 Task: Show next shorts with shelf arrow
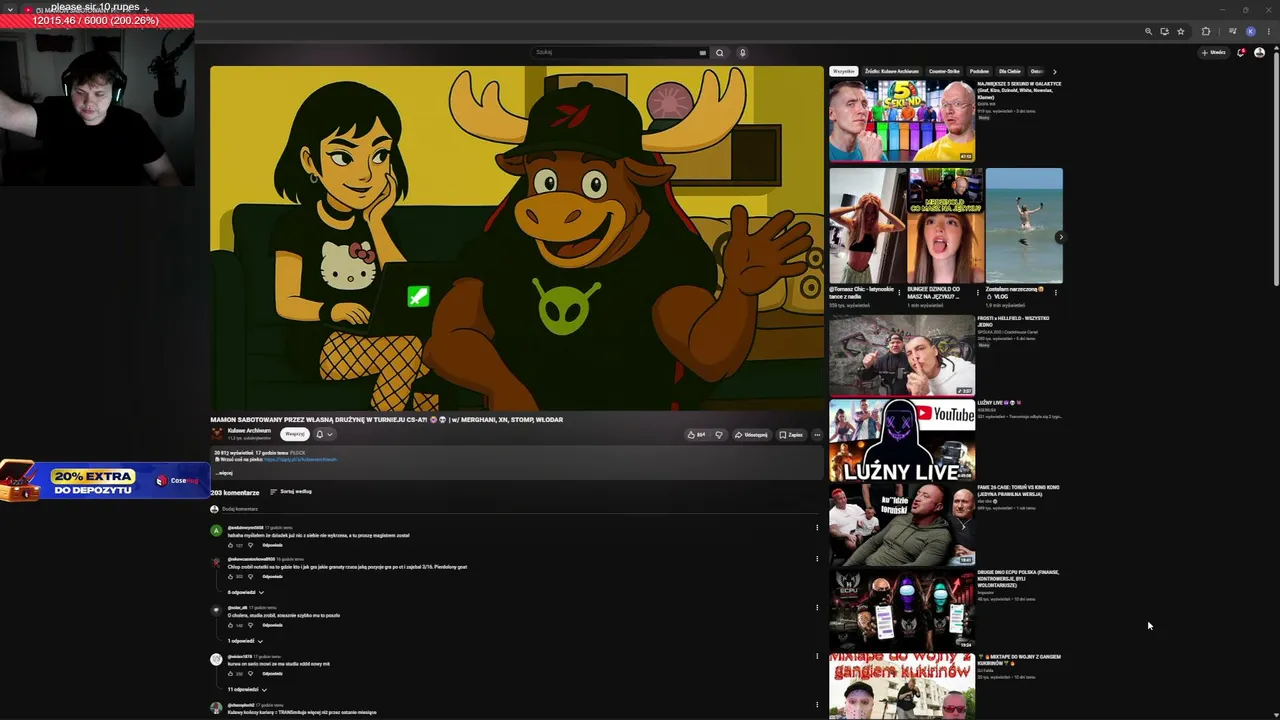(x=1060, y=237)
